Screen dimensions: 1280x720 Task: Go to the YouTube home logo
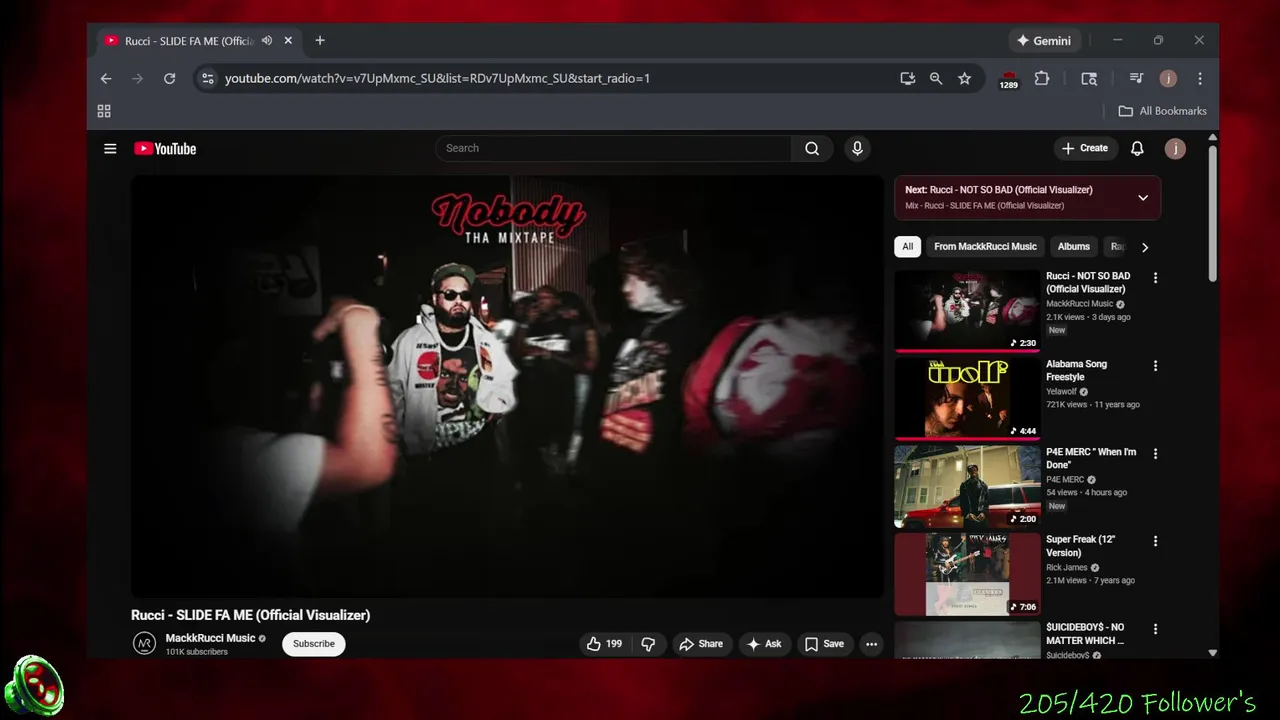[165, 149]
